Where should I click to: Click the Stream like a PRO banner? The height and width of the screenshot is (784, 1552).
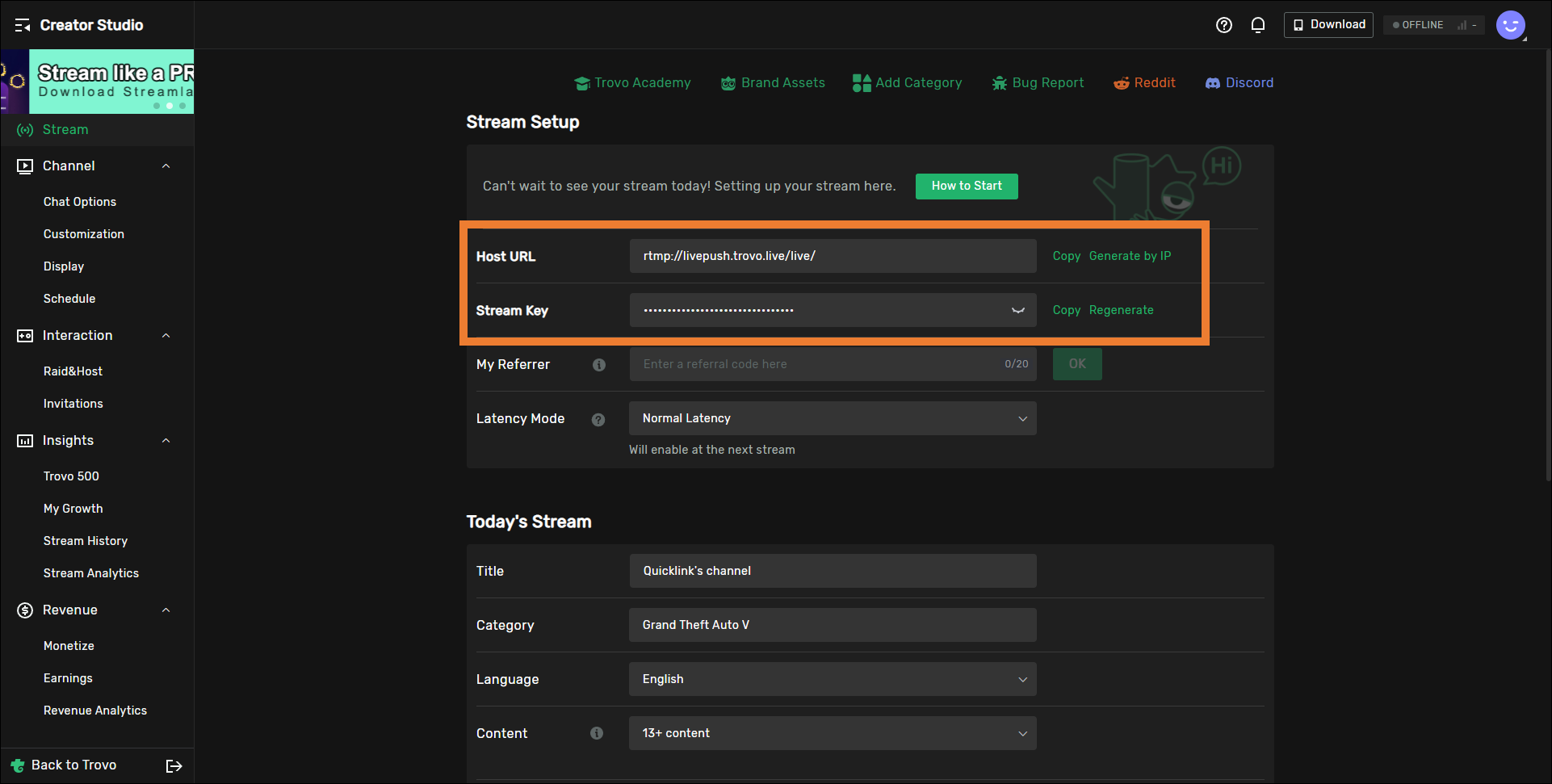point(97,82)
